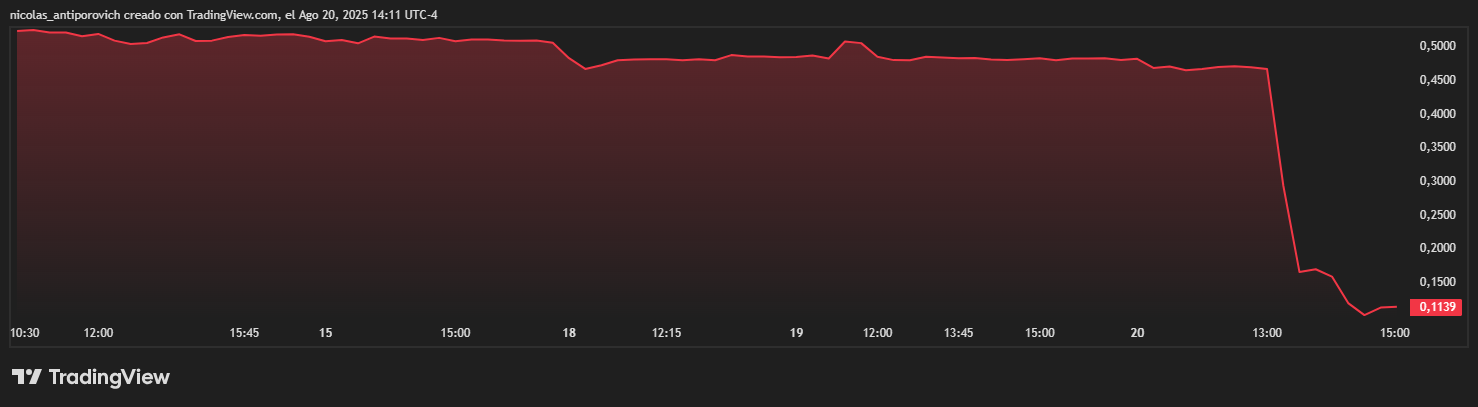Click the 0,1500 price axis label
The width and height of the screenshot is (1478, 407).
(x=1438, y=282)
